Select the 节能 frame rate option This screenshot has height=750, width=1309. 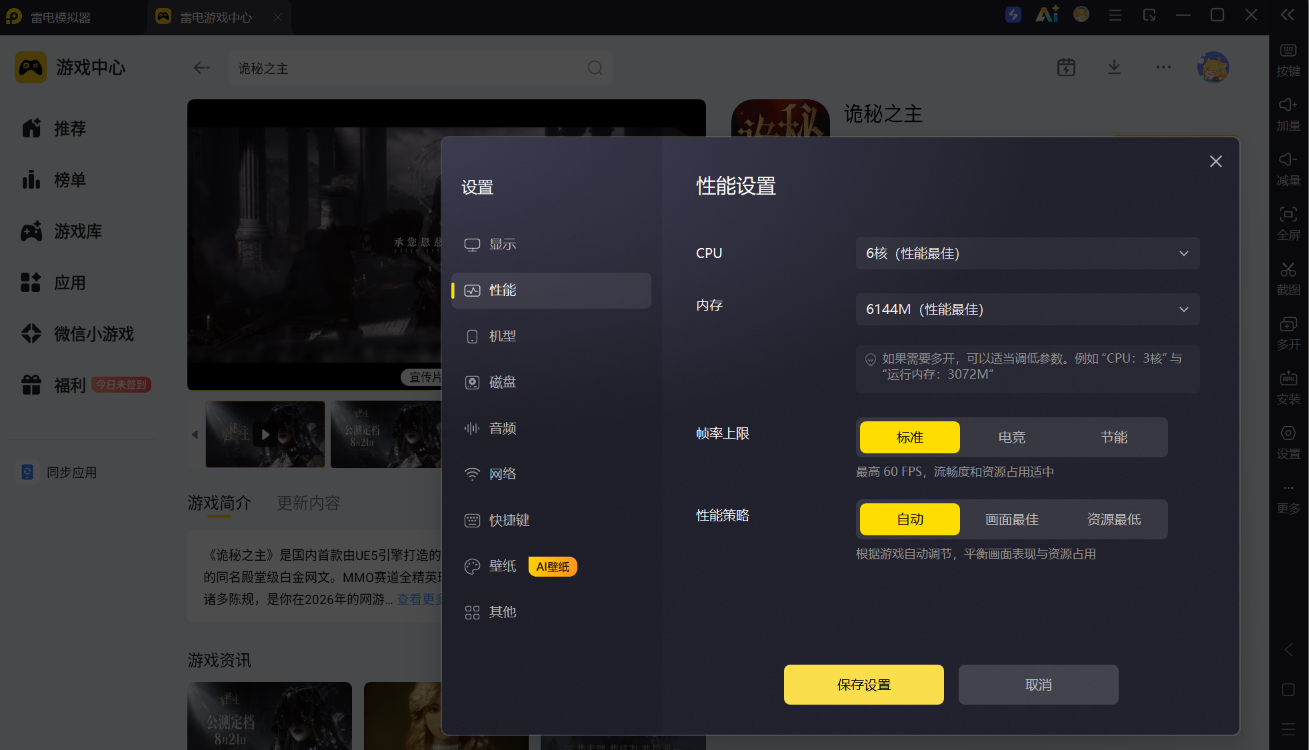[1114, 437]
